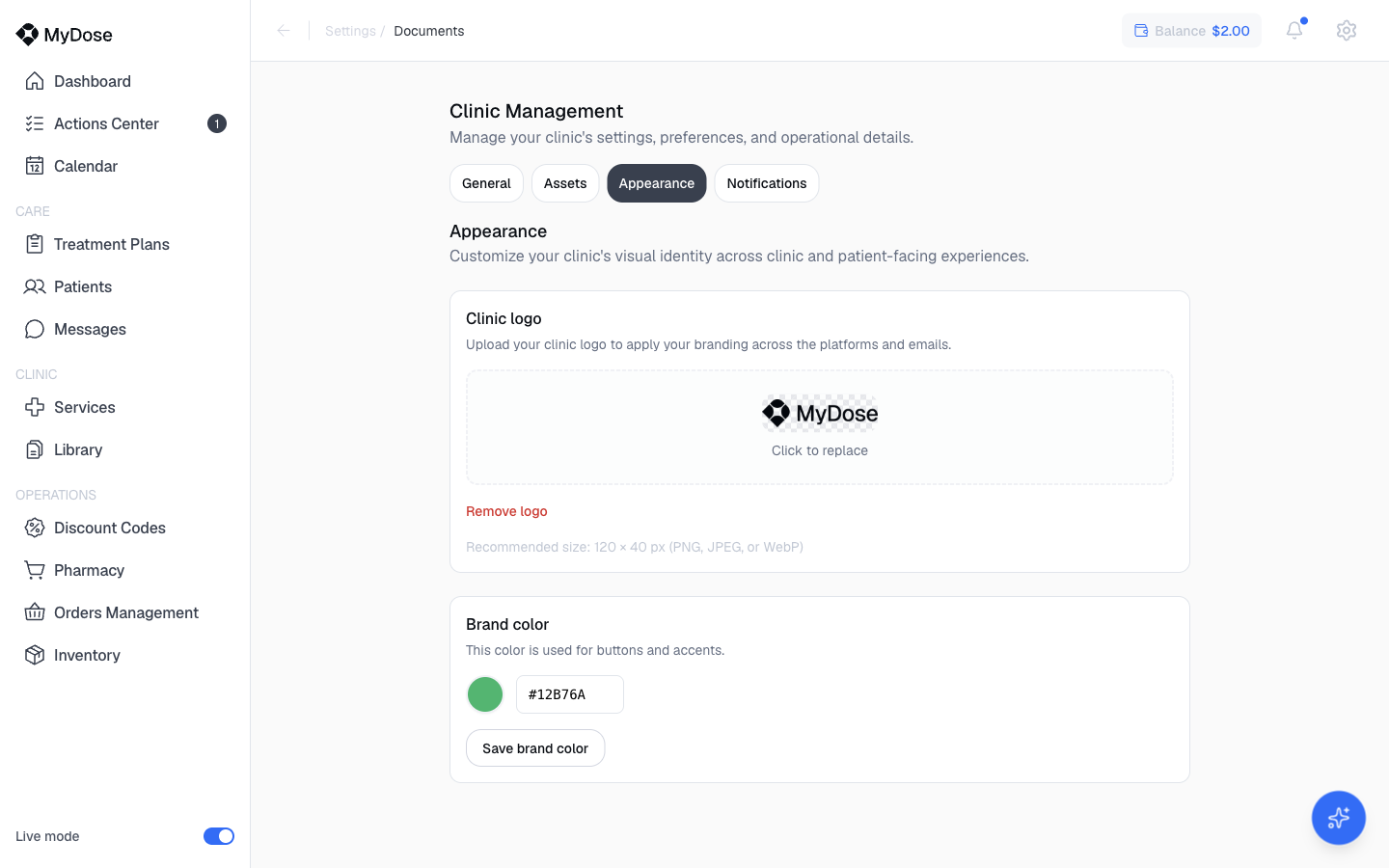
Task: Click the green brand color swatch
Action: click(x=485, y=694)
